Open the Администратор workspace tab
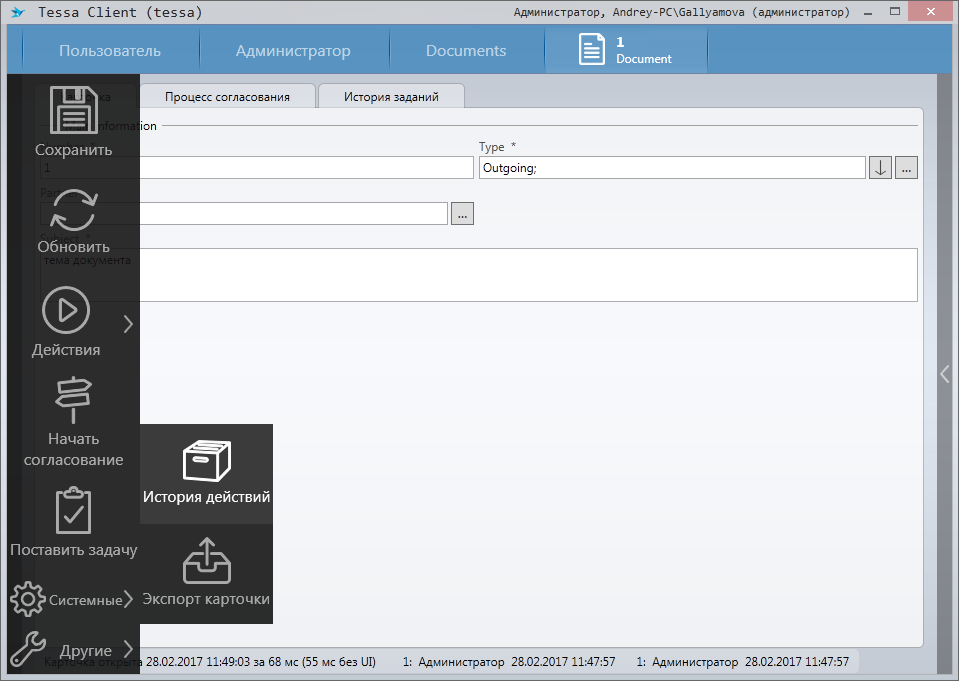Screen dimensions: 959x681 [x=293, y=51]
